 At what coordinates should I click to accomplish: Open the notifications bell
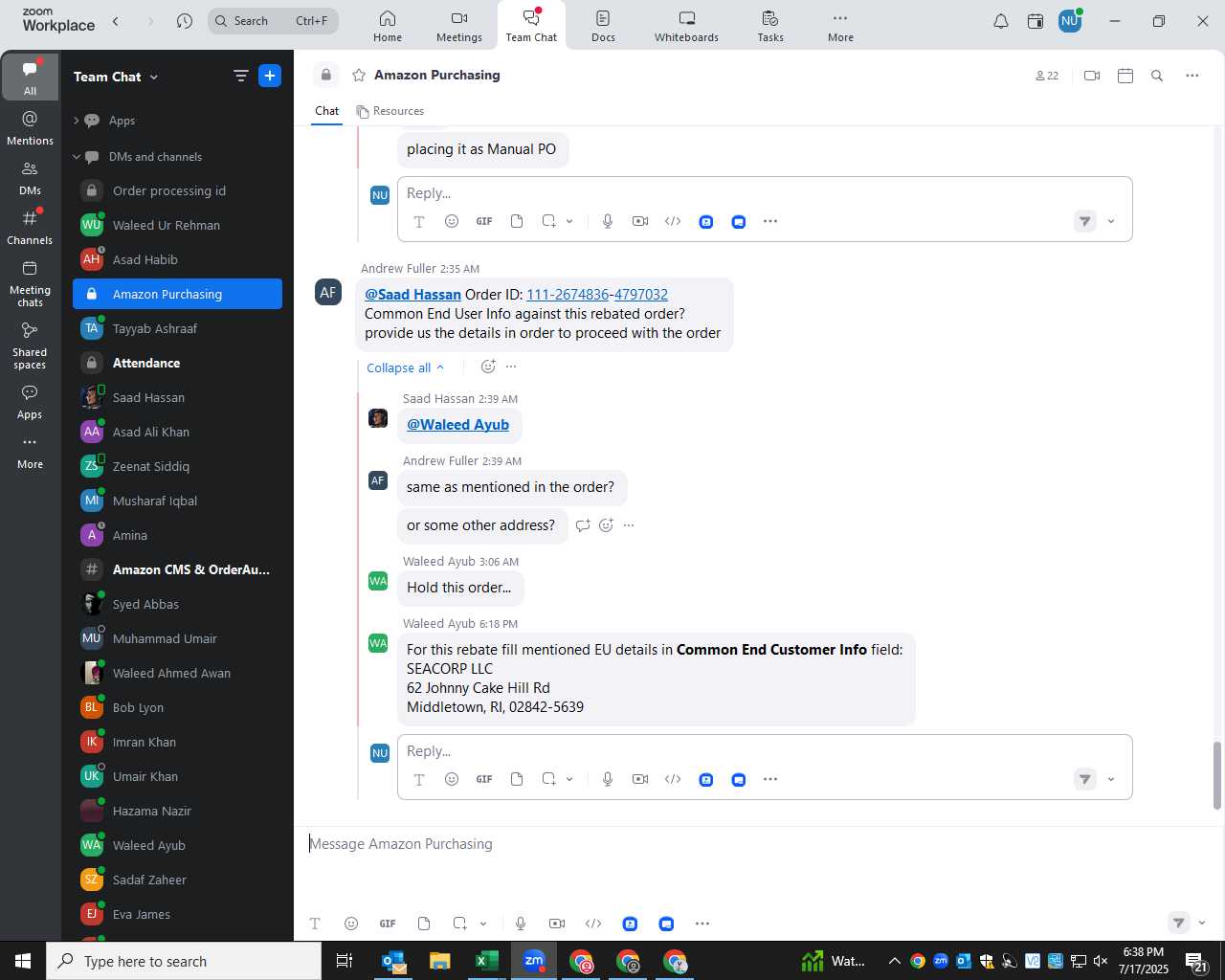point(1001,21)
